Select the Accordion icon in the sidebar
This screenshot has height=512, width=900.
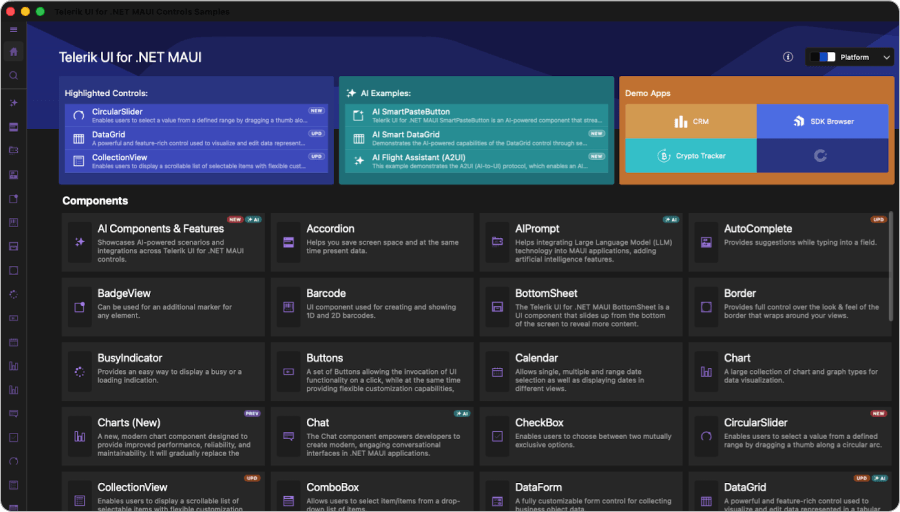coord(14,127)
